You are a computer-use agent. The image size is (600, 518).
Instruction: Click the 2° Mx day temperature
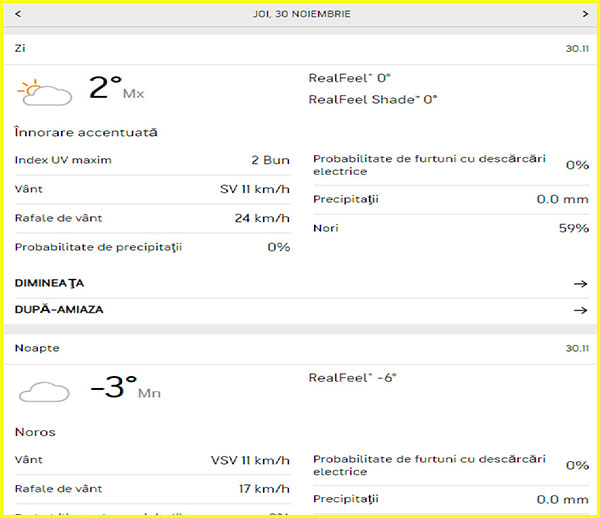(x=116, y=88)
